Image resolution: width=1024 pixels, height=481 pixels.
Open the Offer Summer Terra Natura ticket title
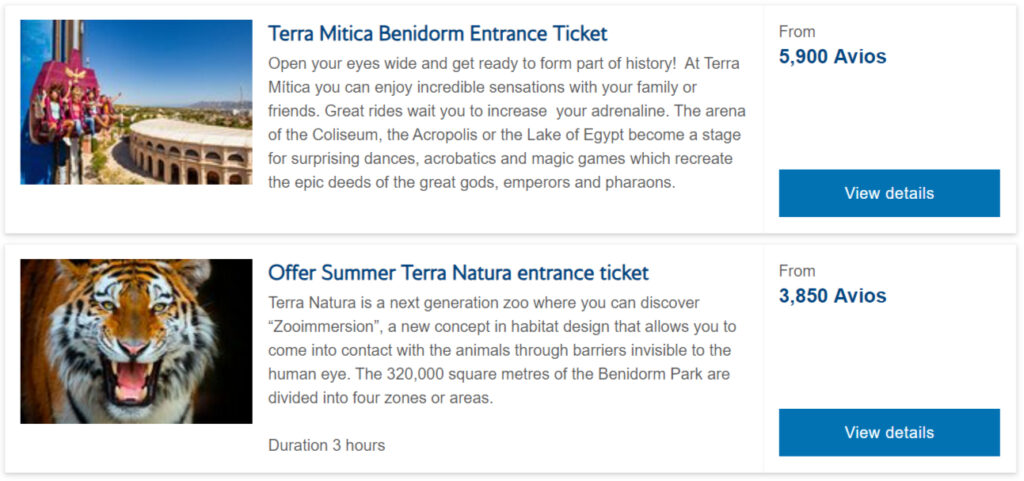458,273
